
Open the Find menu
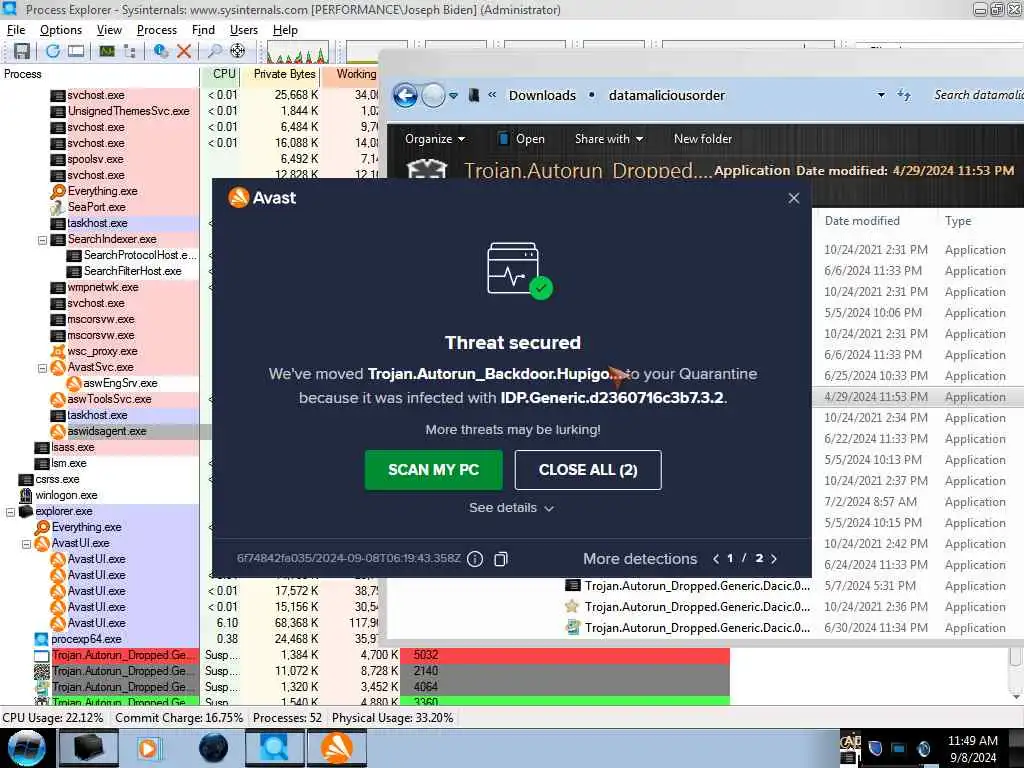pos(203,30)
